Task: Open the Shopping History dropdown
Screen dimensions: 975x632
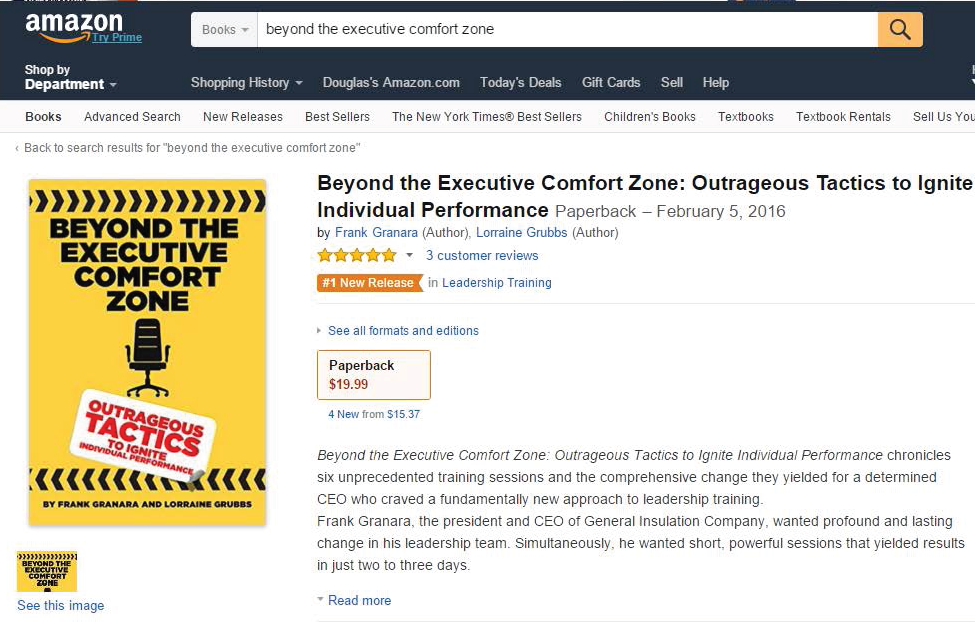Action: pyautogui.click(x=246, y=82)
